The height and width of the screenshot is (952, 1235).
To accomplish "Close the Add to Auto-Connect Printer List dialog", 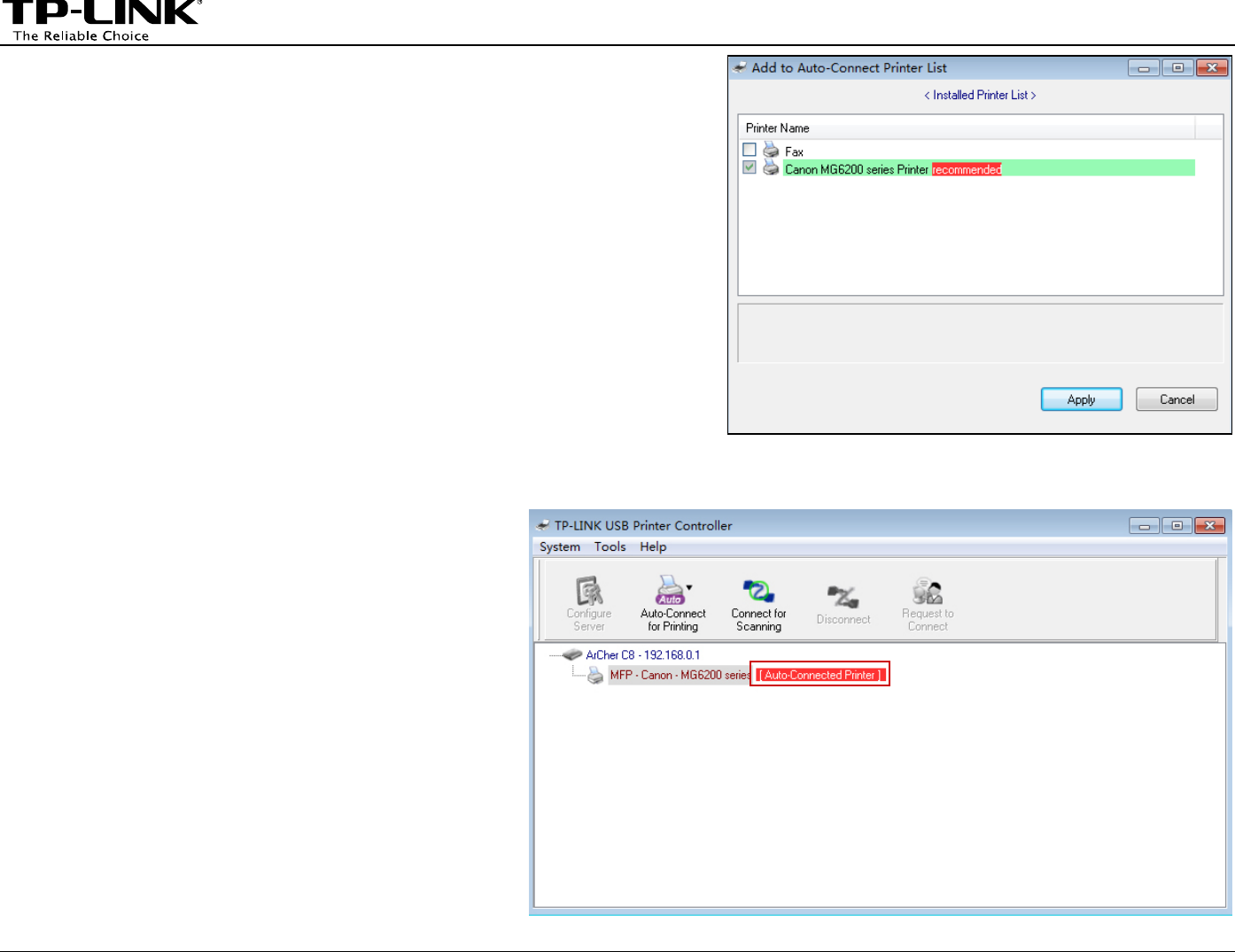I will [1212, 68].
